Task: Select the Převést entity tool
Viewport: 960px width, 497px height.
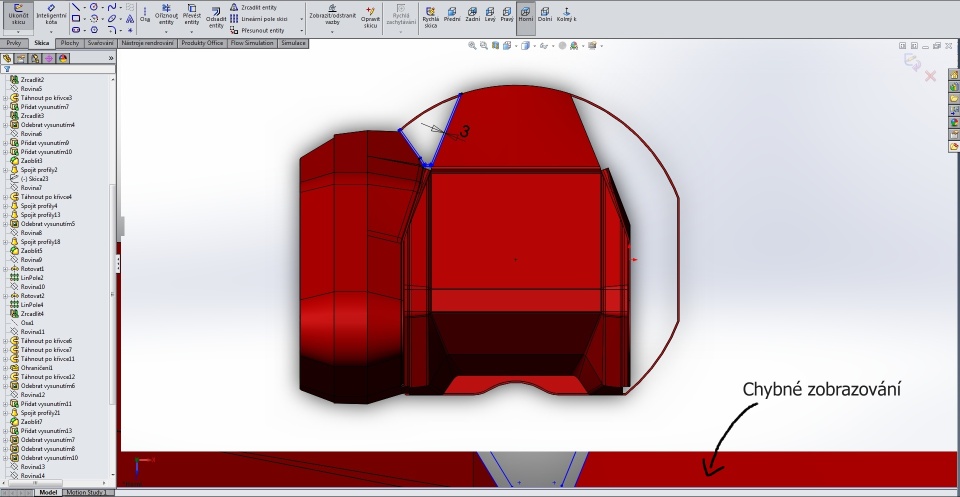Action: tap(191, 16)
